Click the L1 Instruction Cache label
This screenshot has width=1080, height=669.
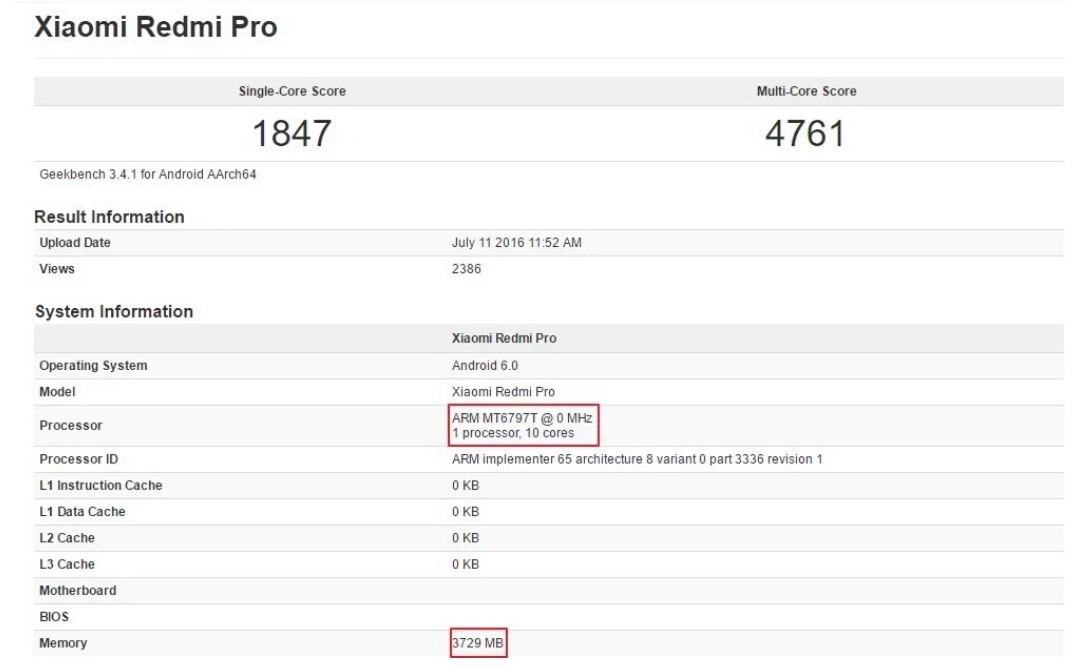pos(101,485)
